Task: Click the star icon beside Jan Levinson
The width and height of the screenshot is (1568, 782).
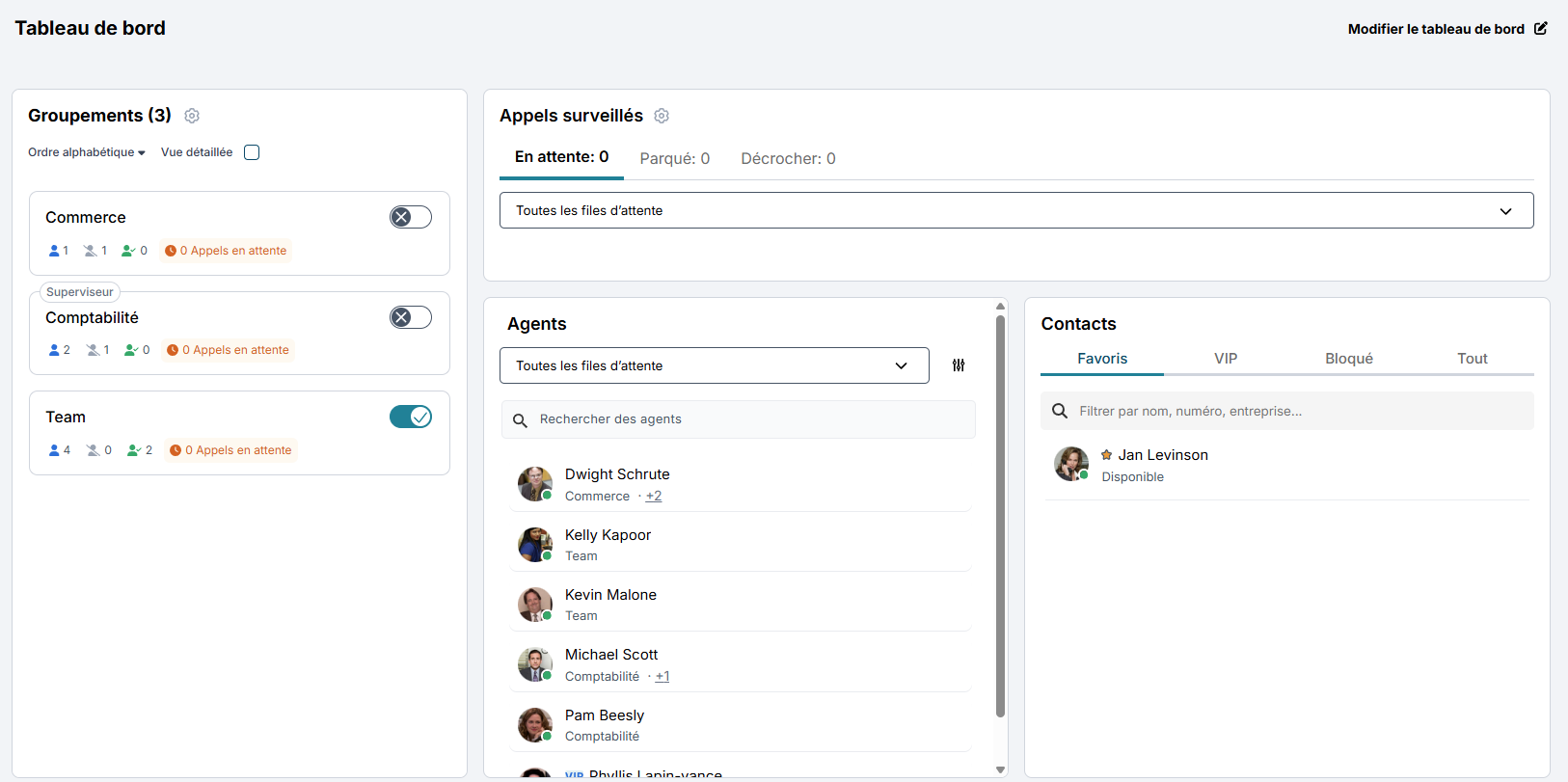Action: click(1107, 455)
